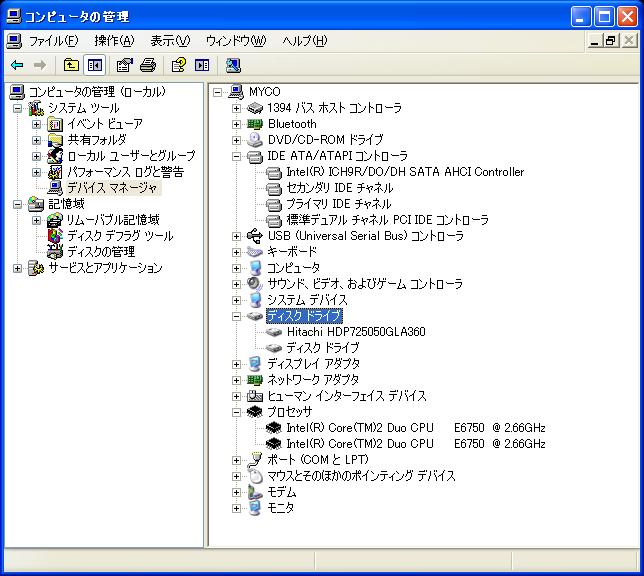Expand the リムーバブル記憶域 node

[37, 221]
